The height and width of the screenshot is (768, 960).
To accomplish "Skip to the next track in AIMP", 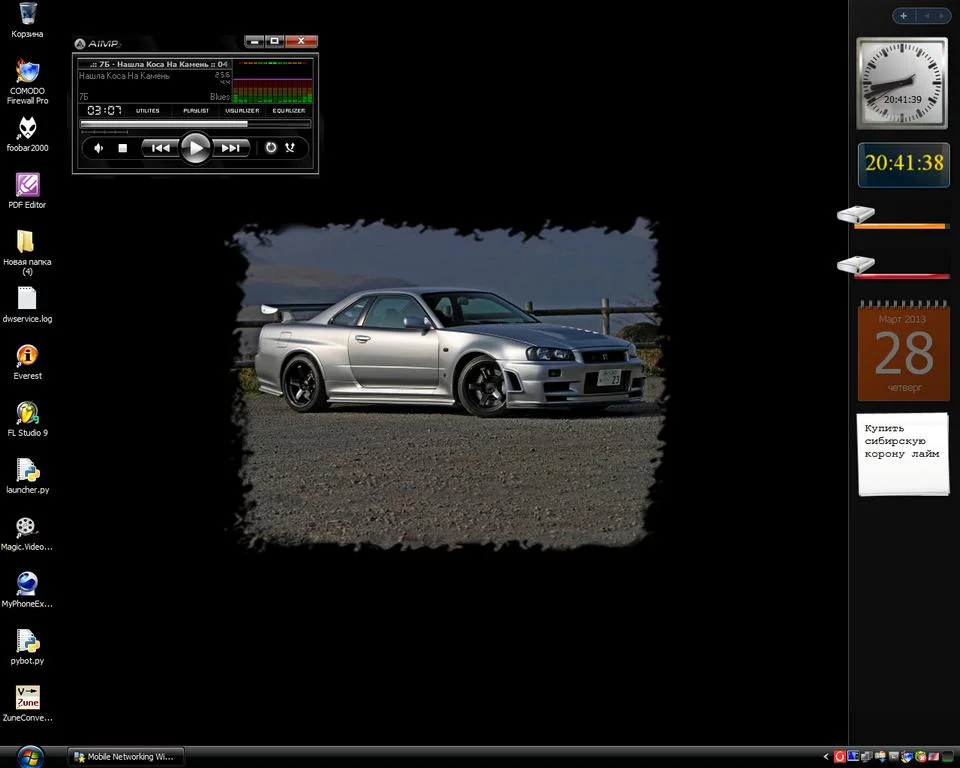I will 230,148.
